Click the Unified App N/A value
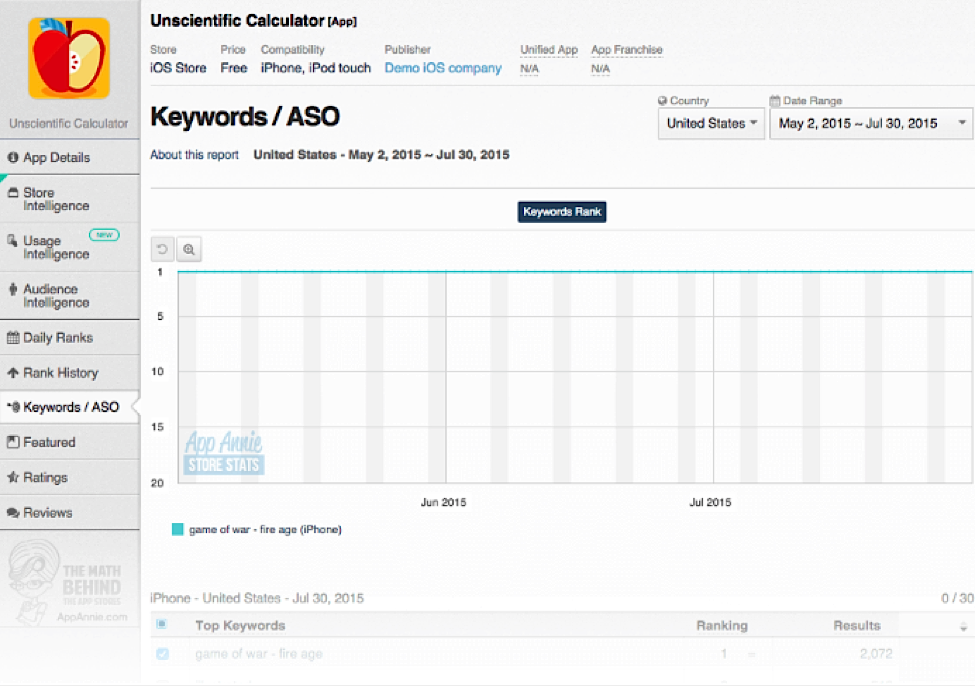 pyautogui.click(x=529, y=68)
